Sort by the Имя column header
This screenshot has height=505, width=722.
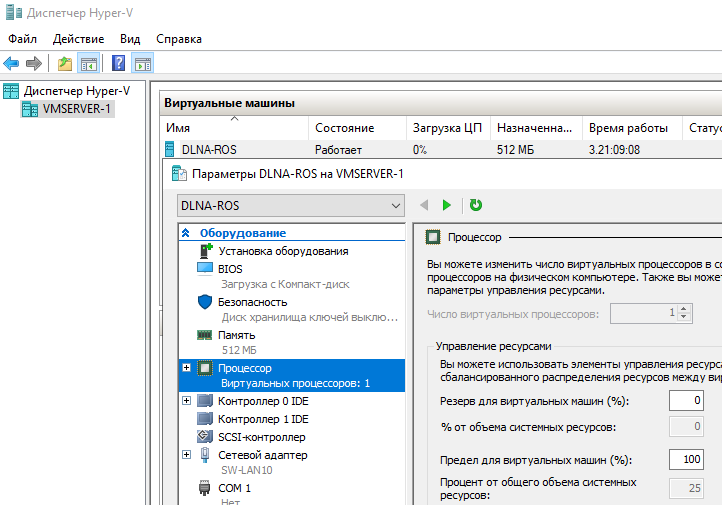pyautogui.click(x=235, y=128)
